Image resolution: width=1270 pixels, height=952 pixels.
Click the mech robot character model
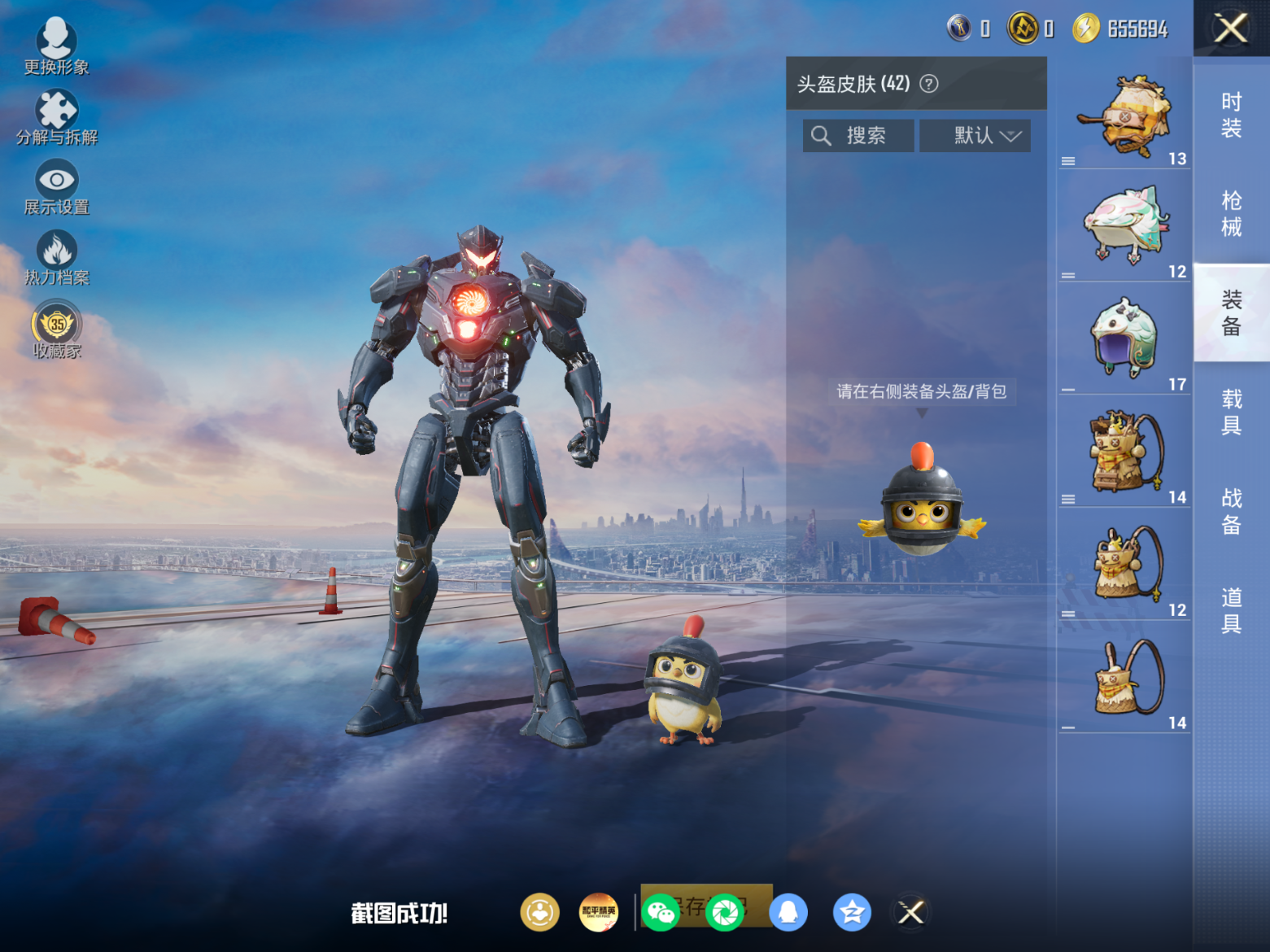[x=474, y=488]
